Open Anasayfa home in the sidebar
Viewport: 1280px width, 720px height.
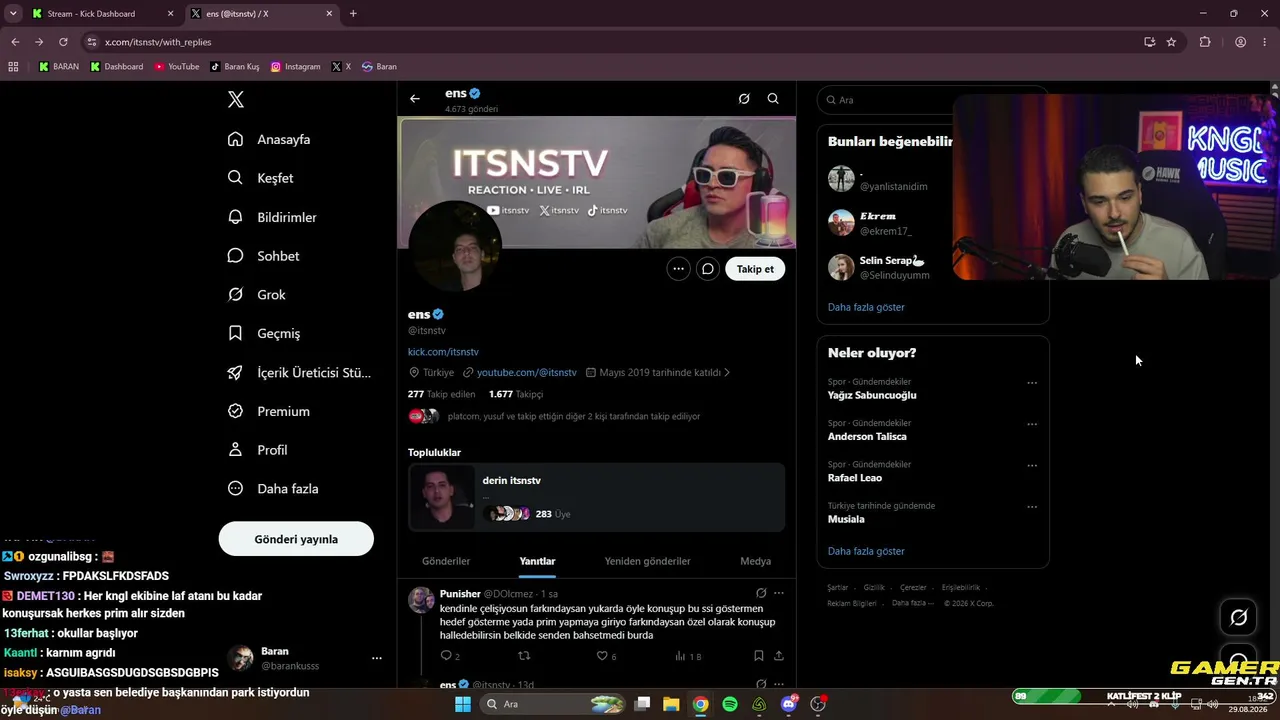(x=270, y=139)
